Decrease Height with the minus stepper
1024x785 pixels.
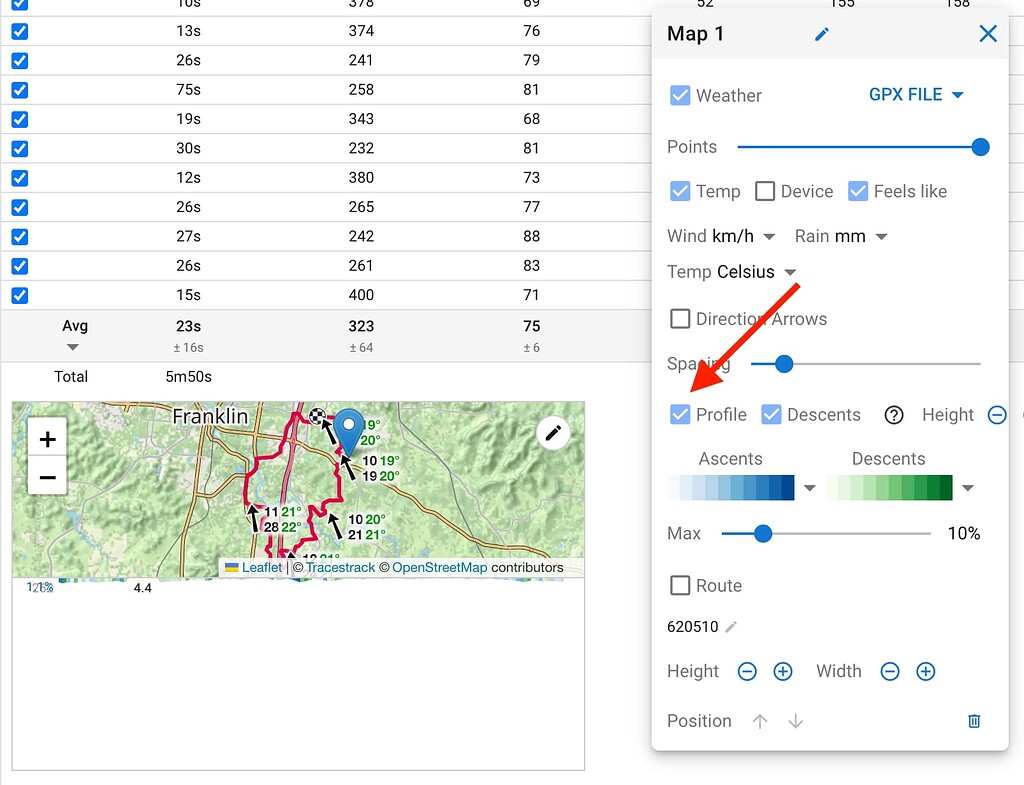747,671
